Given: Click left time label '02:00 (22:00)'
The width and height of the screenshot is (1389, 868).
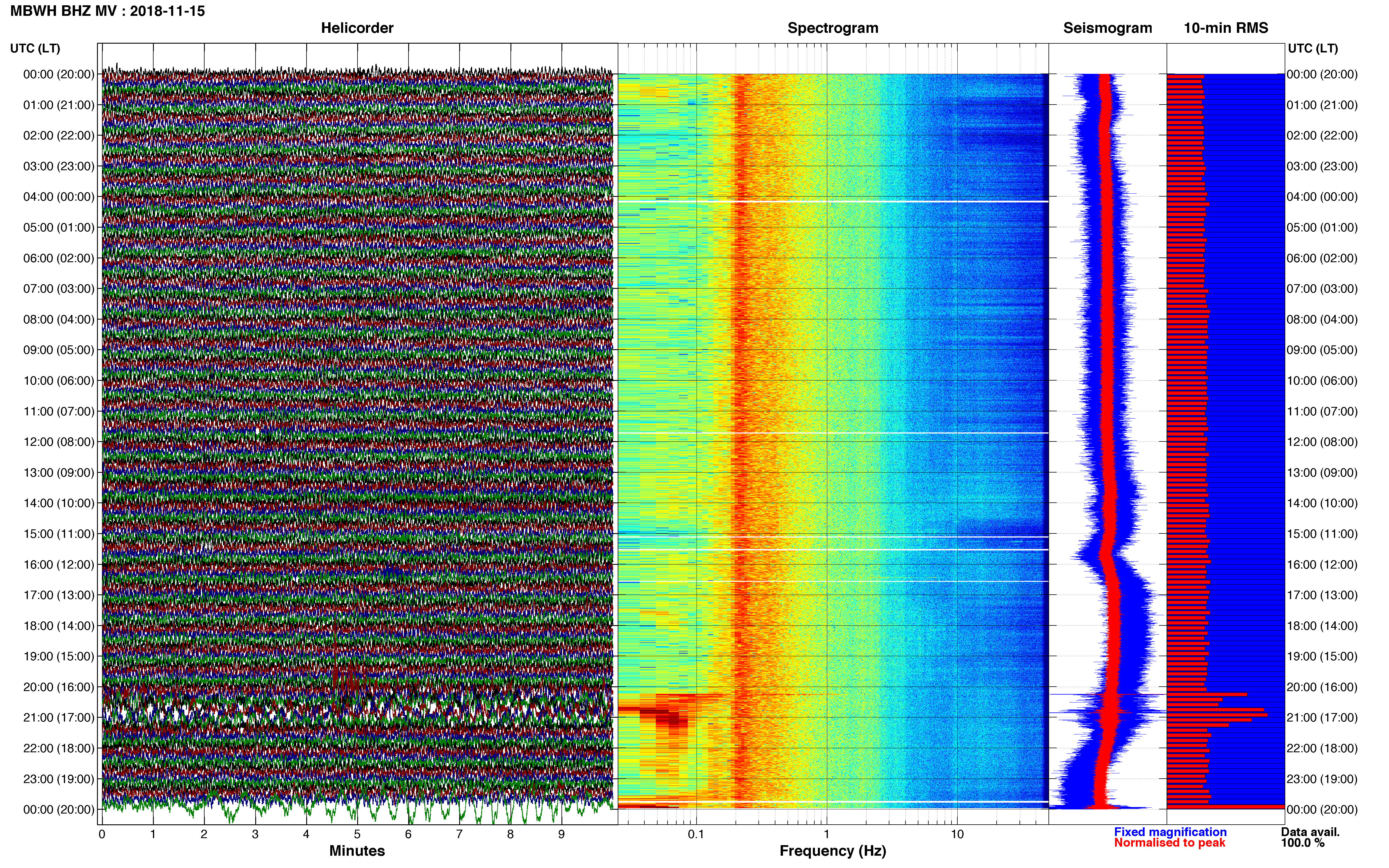Looking at the screenshot, I should coord(59,135).
